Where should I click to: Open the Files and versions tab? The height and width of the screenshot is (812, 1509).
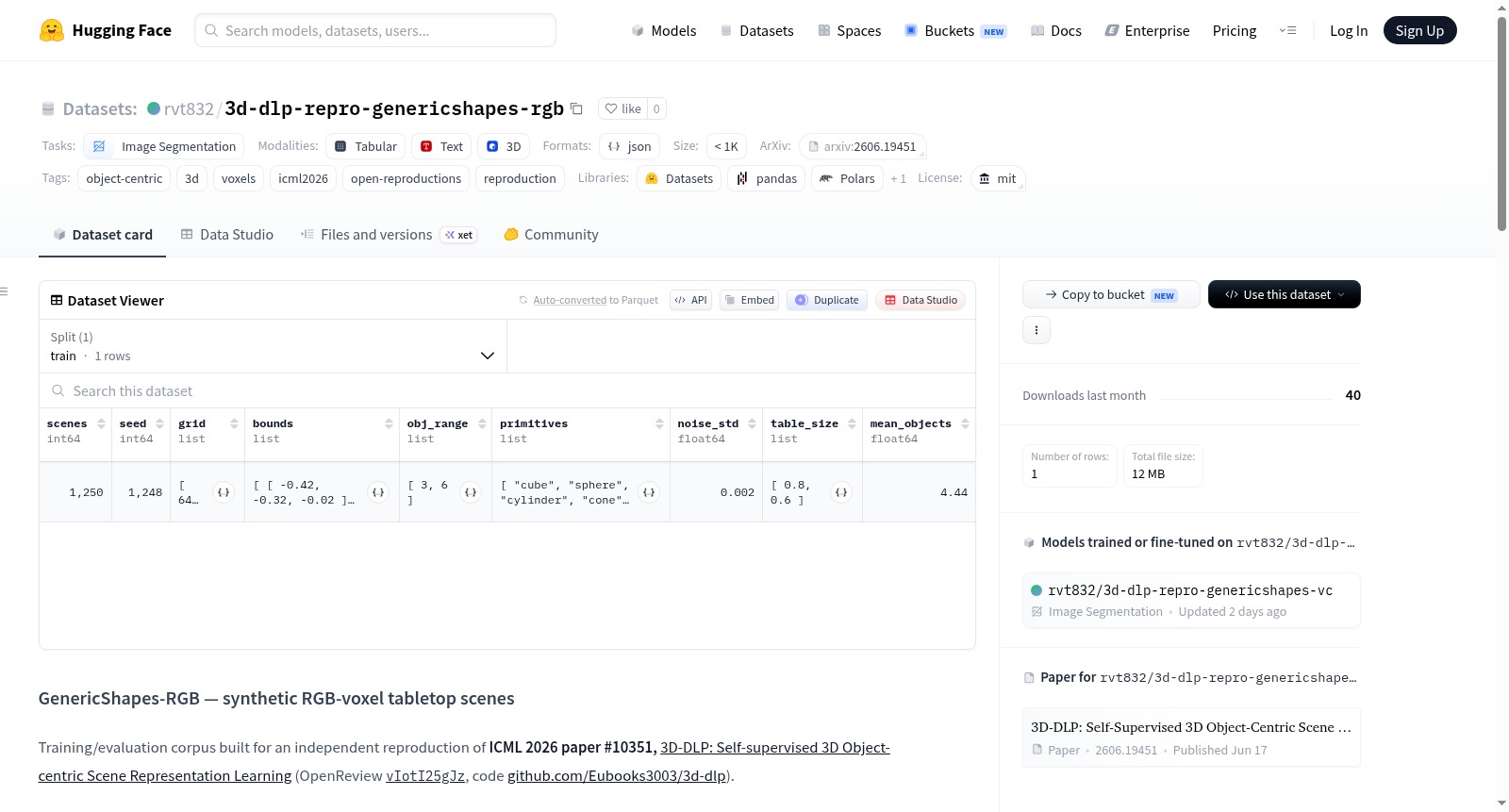click(389, 235)
